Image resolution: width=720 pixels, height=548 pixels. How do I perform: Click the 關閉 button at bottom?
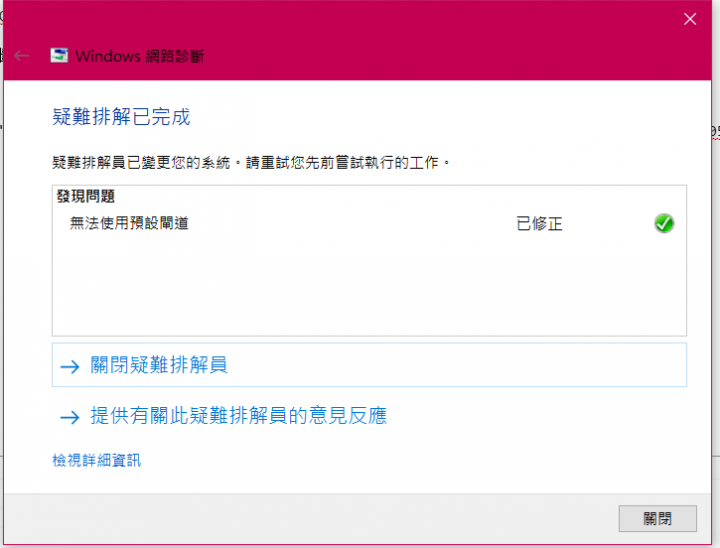pos(657,519)
